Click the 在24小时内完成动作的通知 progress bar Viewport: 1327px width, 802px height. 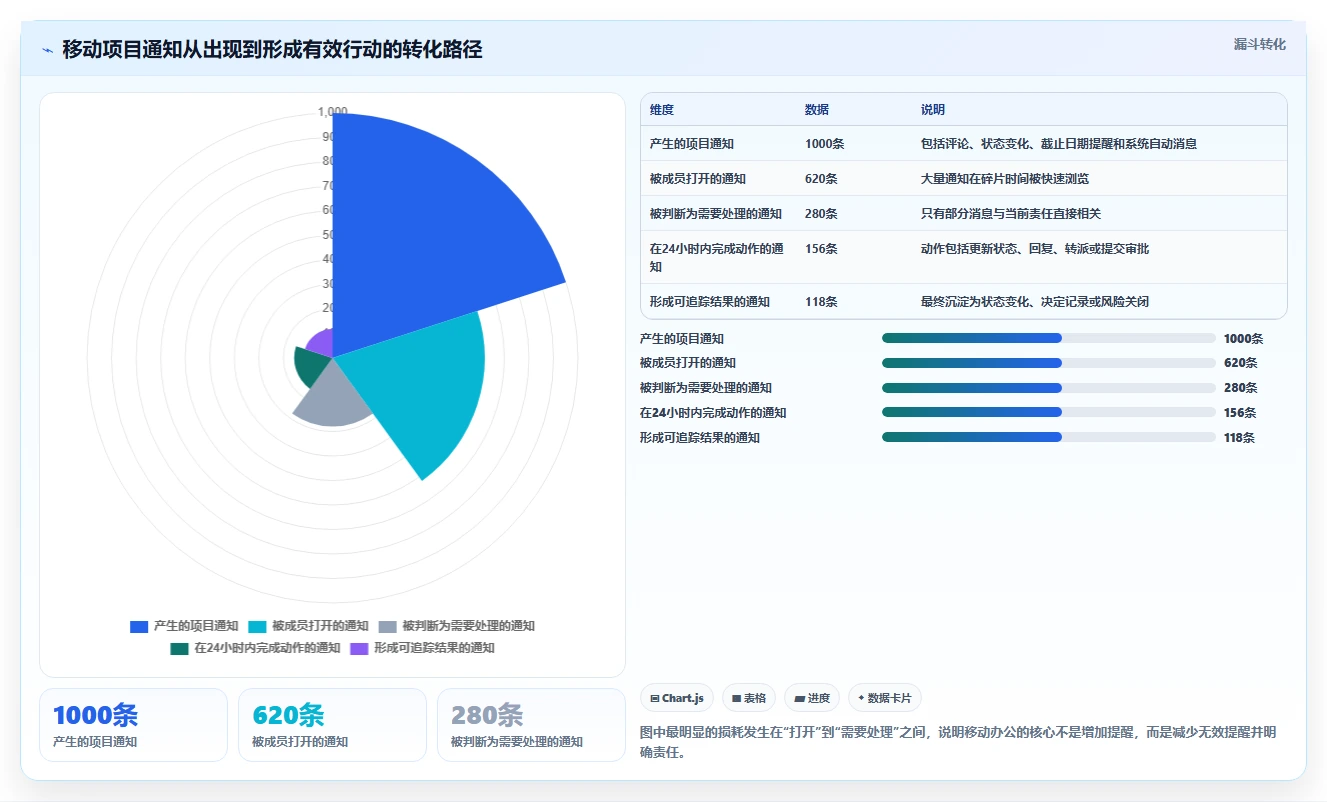coord(1049,412)
